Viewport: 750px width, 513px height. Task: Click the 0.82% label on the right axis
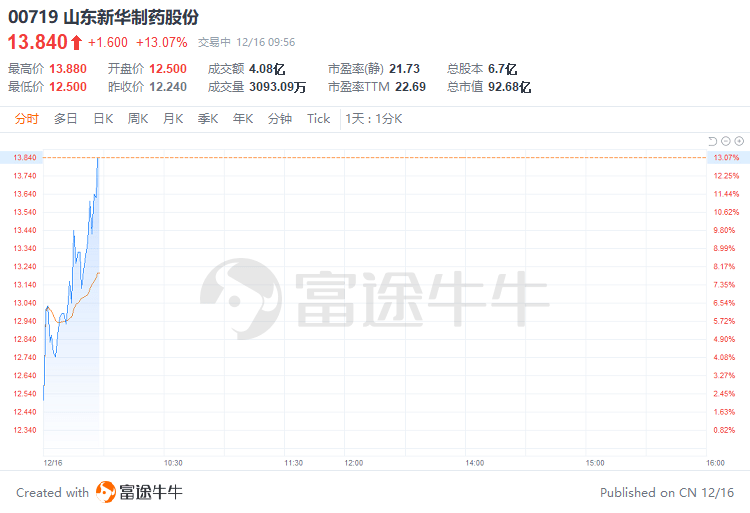point(724,430)
